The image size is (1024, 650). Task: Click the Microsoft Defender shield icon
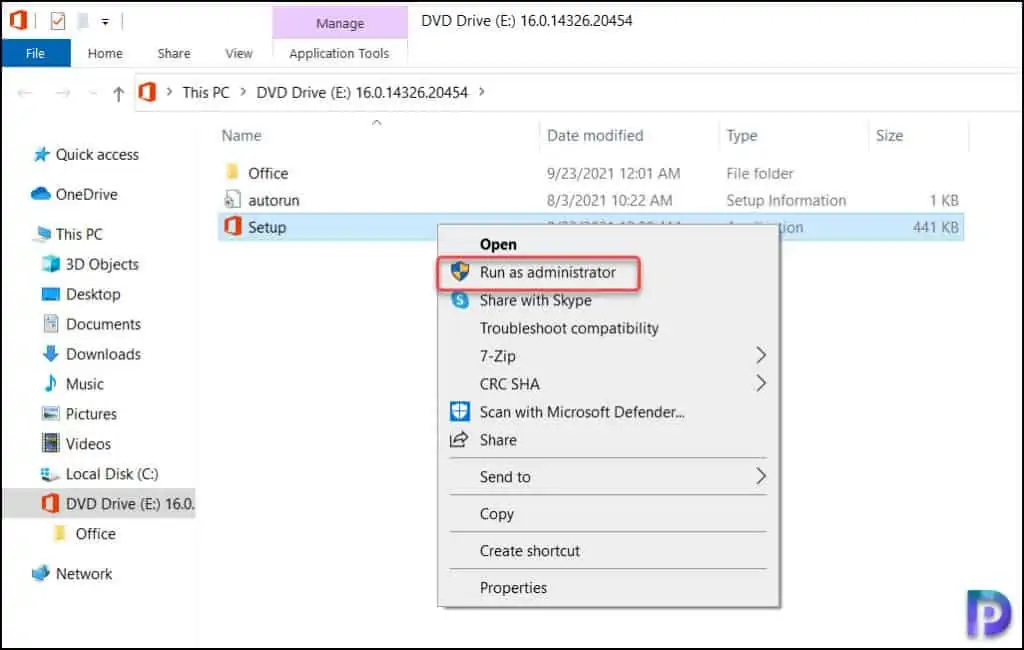coord(460,412)
